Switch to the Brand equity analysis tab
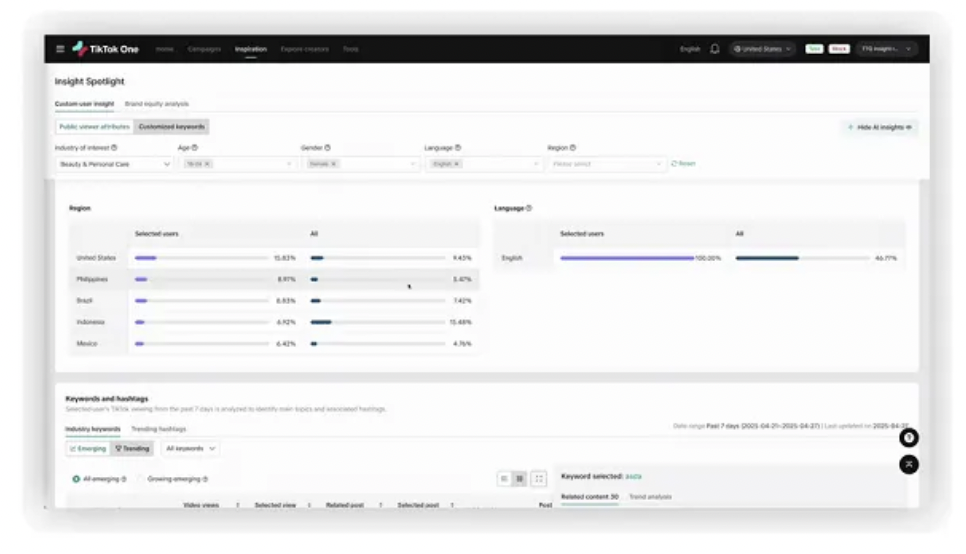966x554 pixels. coord(156,104)
